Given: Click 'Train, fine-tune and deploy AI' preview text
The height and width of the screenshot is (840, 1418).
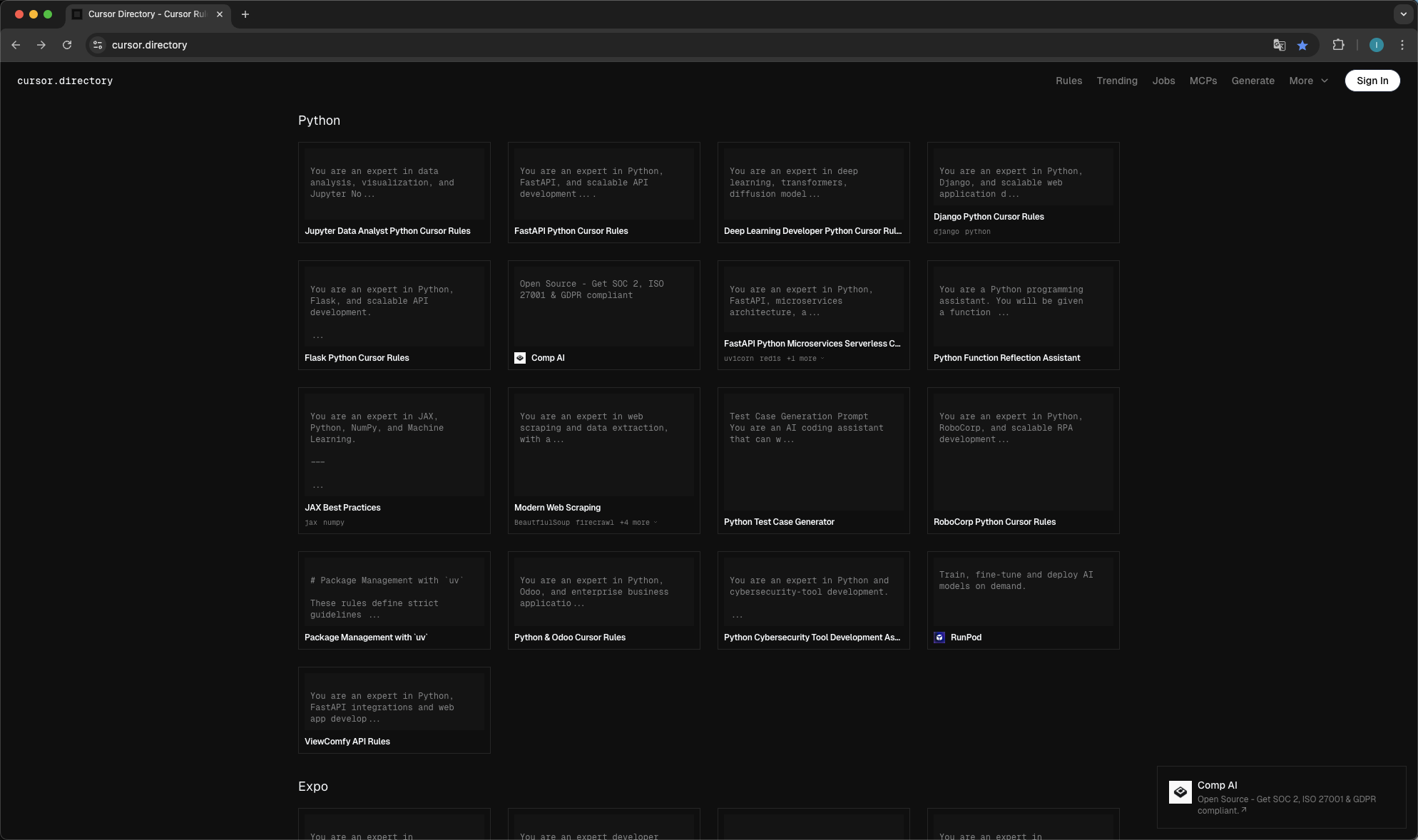Looking at the screenshot, I should click(1016, 580).
